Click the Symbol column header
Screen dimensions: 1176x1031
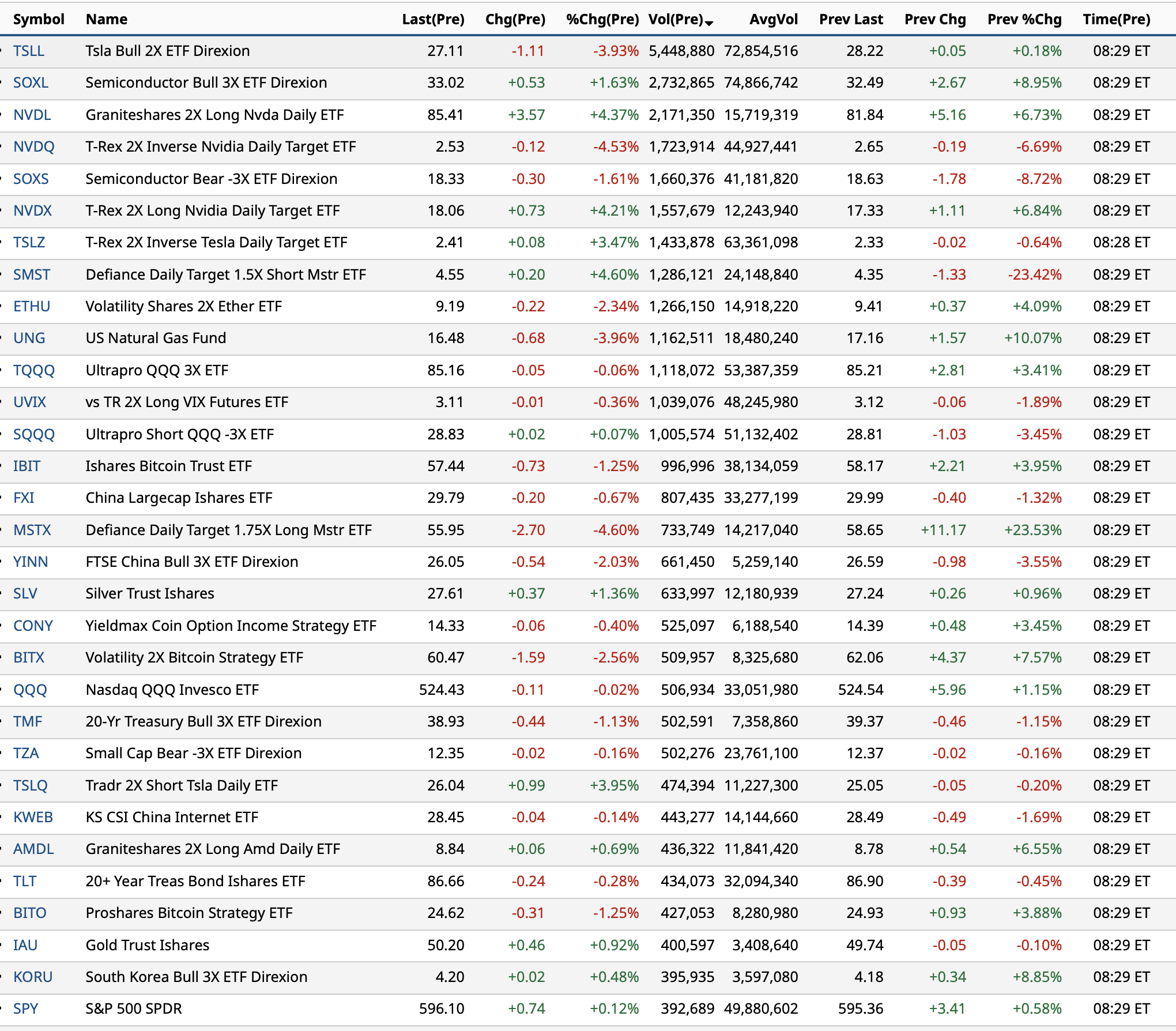(x=39, y=19)
